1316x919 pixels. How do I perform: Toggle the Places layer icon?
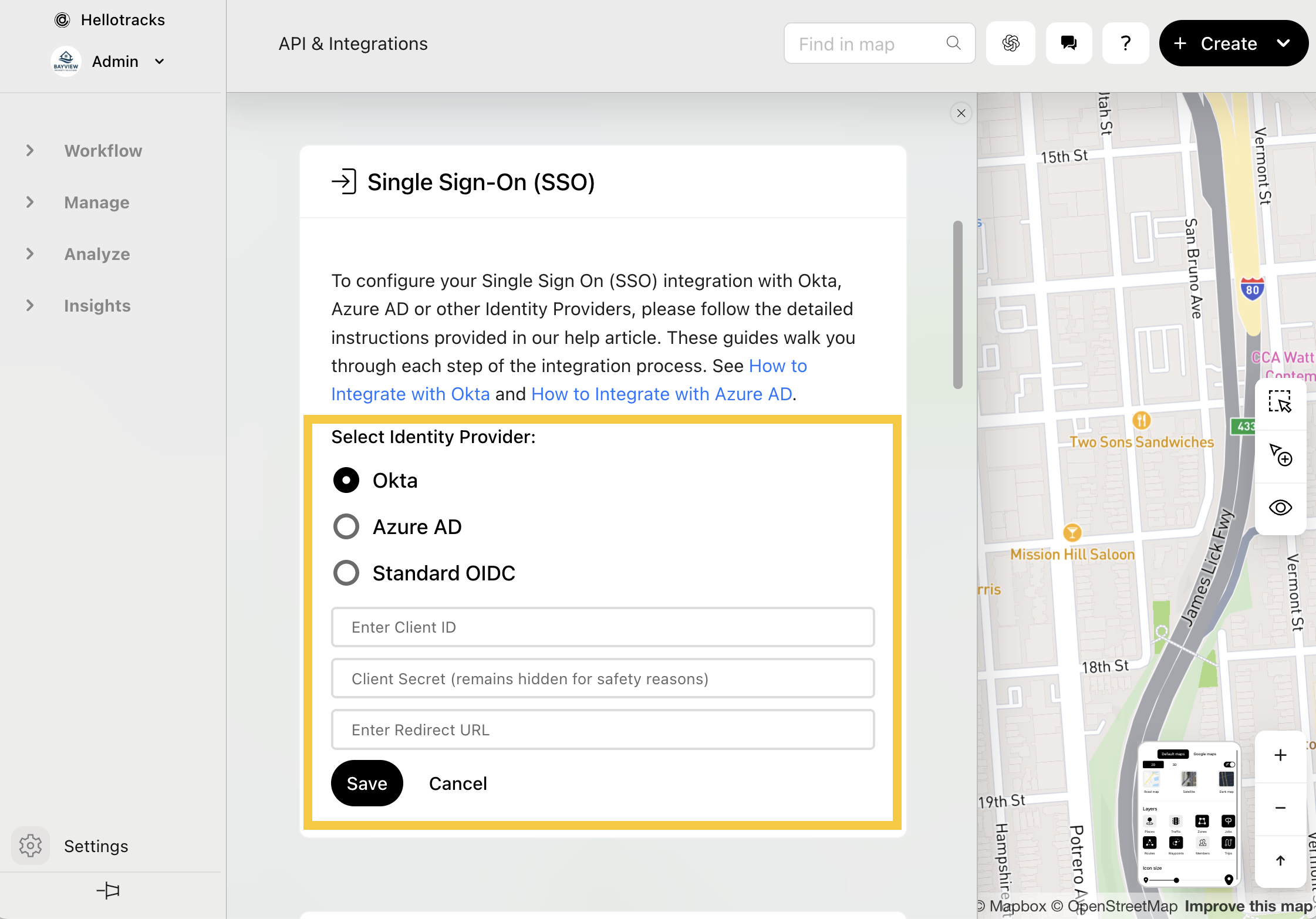coord(1150,821)
